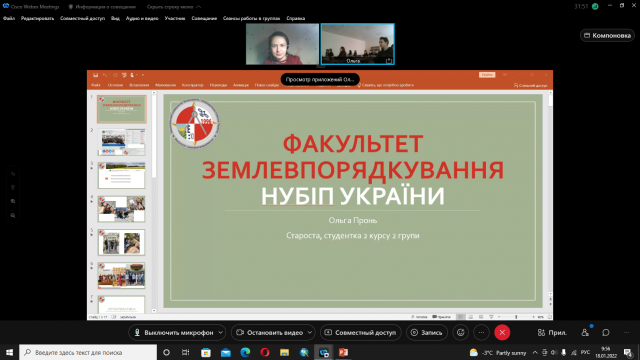Select slide 5 thumbnail in PowerPoint
The image size is (640, 360).
[x=121, y=242]
